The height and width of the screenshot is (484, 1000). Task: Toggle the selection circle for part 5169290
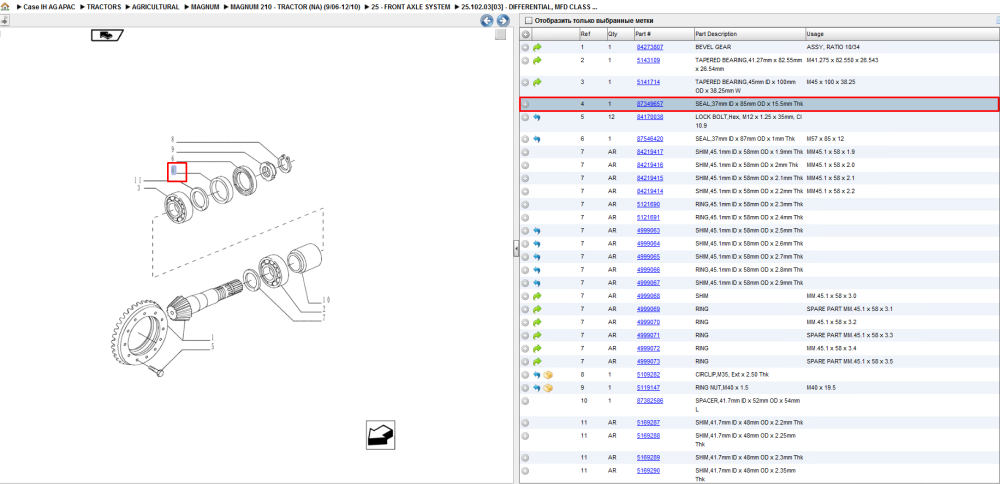coord(526,471)
